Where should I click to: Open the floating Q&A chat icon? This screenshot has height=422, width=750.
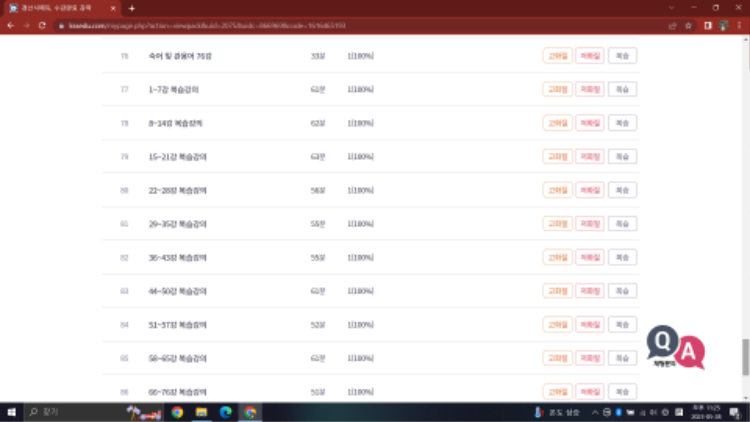675,347
